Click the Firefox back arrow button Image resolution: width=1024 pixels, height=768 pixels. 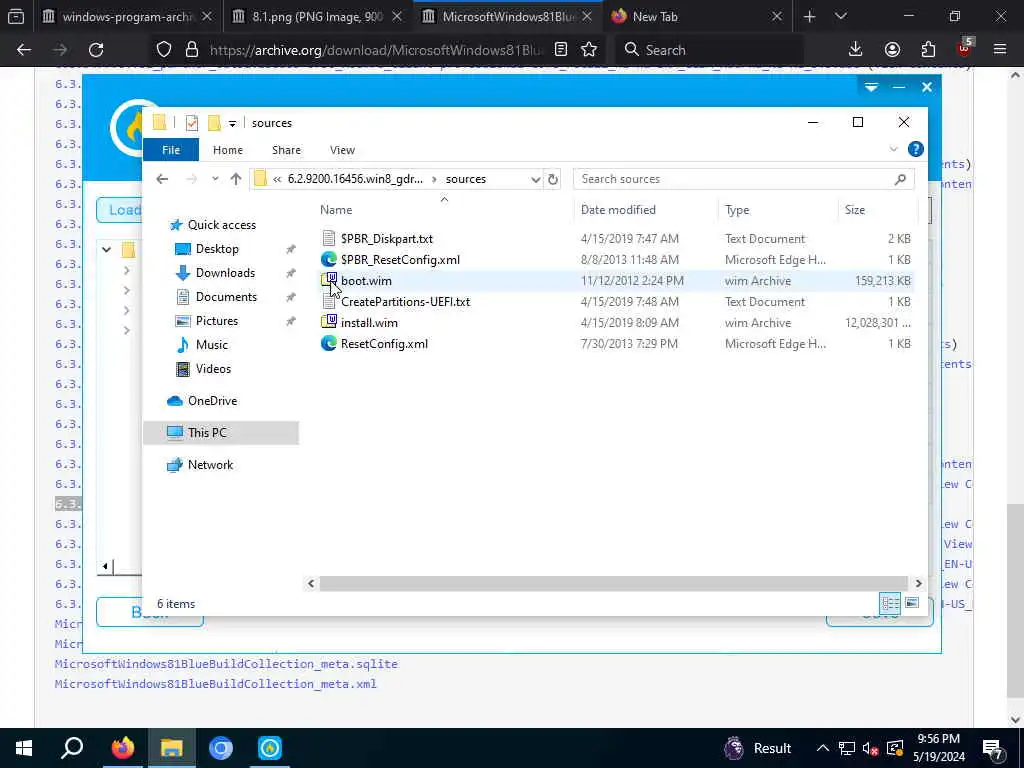(x=24, y=50)
